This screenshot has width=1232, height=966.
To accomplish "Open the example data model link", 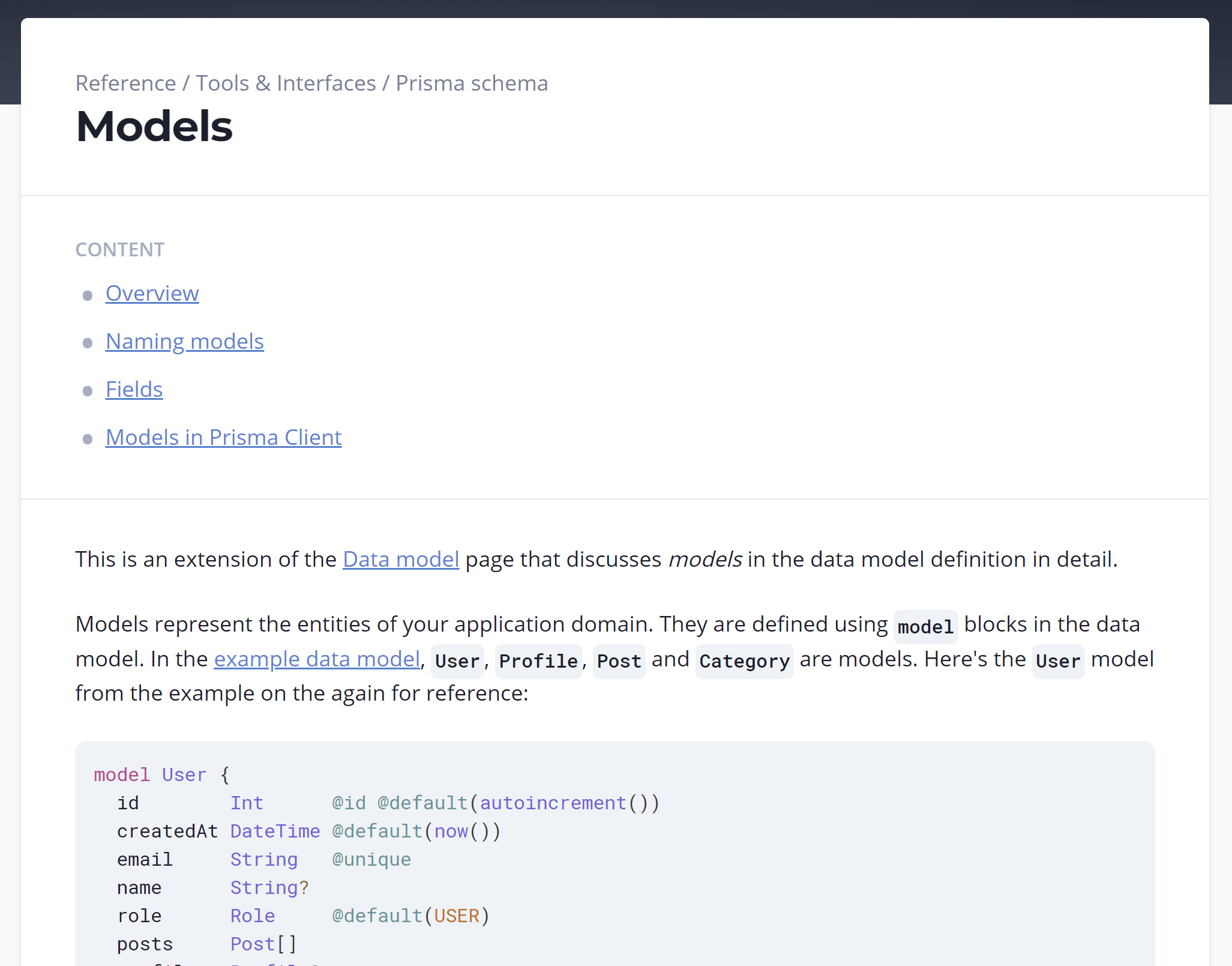I will (x=317, y=659).
